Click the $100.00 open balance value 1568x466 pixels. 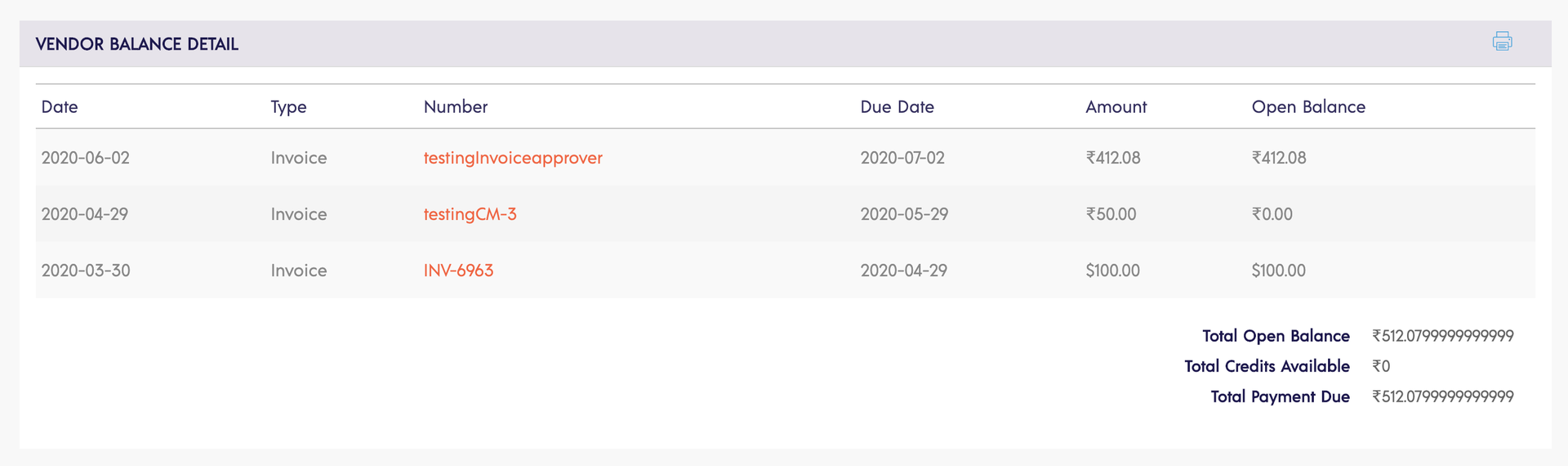coord(1279,271)
